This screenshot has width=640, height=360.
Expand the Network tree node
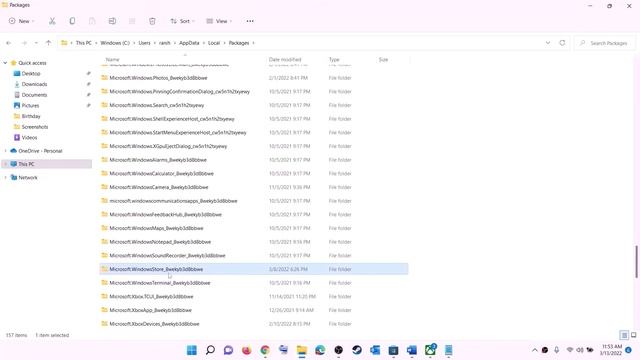click(5, 178)
